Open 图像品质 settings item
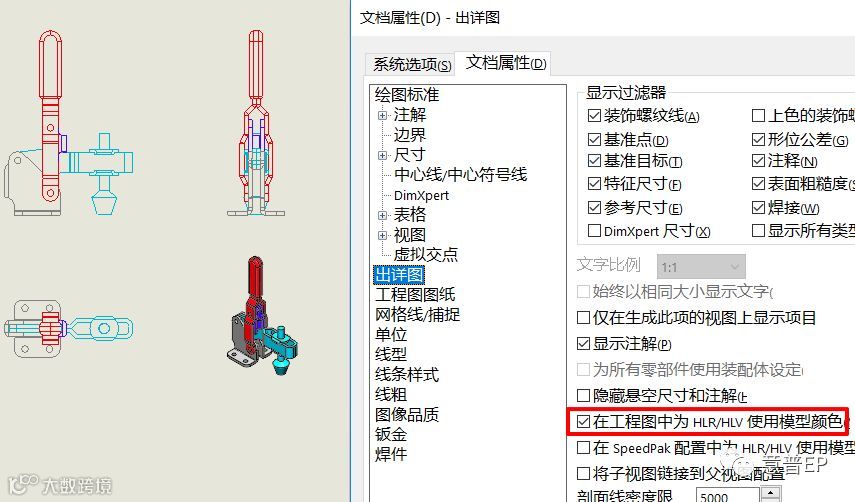Screen dimensions: 855x502 (407, 414)
